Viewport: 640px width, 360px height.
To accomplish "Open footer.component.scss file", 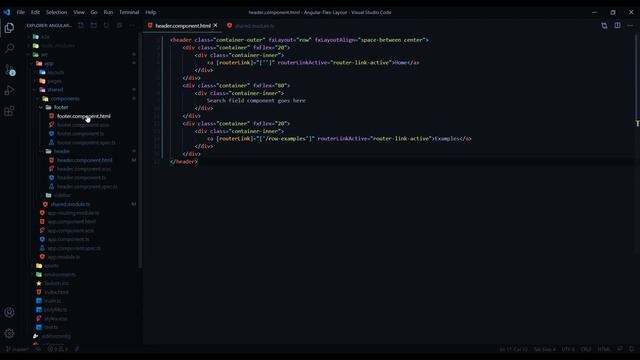I will coord(83,125).
